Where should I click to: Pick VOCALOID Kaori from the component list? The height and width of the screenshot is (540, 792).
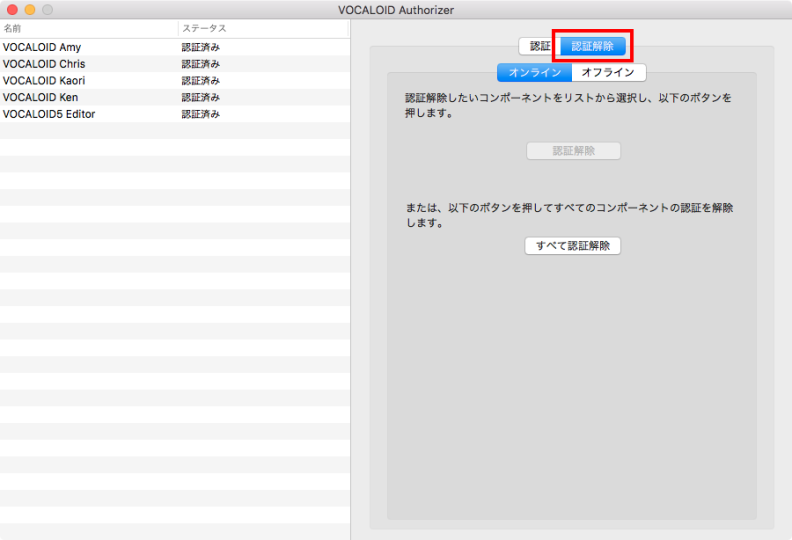[44, 81]
